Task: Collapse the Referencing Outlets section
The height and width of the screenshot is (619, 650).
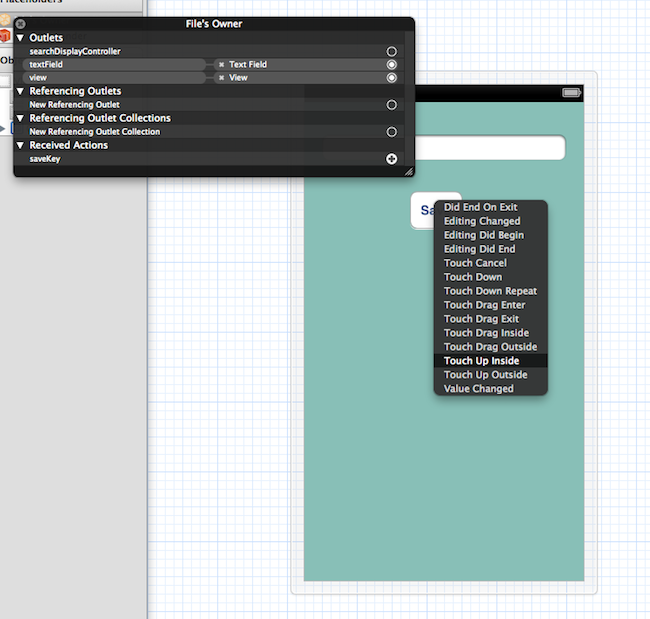Action: (20, 91)
